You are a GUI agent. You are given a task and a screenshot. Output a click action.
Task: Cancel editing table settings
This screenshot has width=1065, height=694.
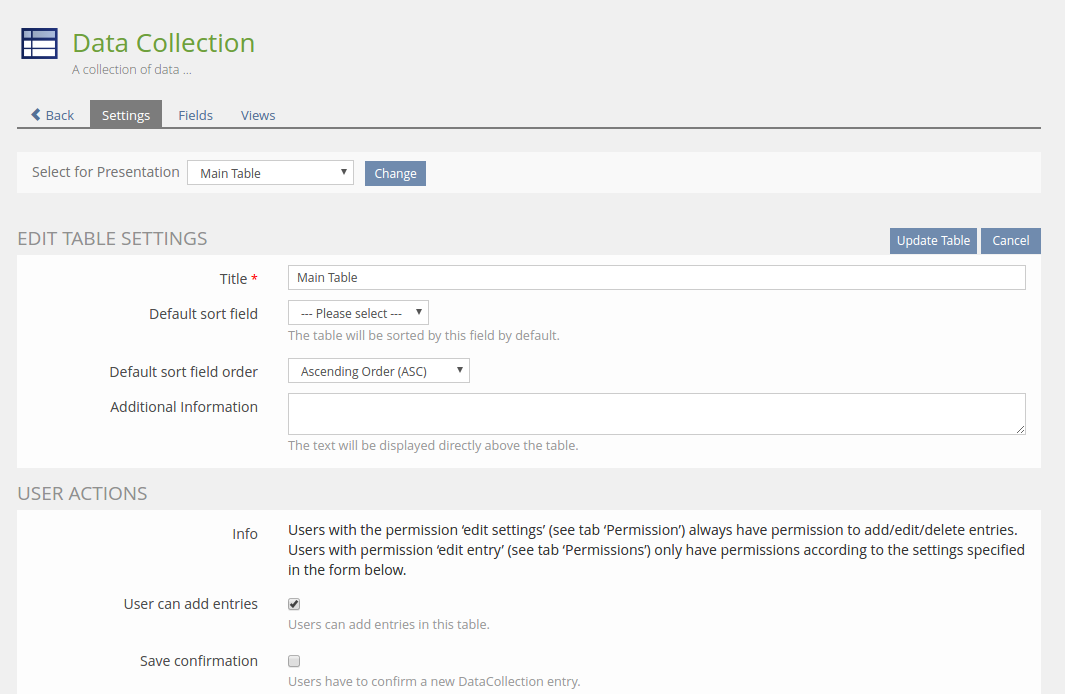click(x=1010, y=240)
